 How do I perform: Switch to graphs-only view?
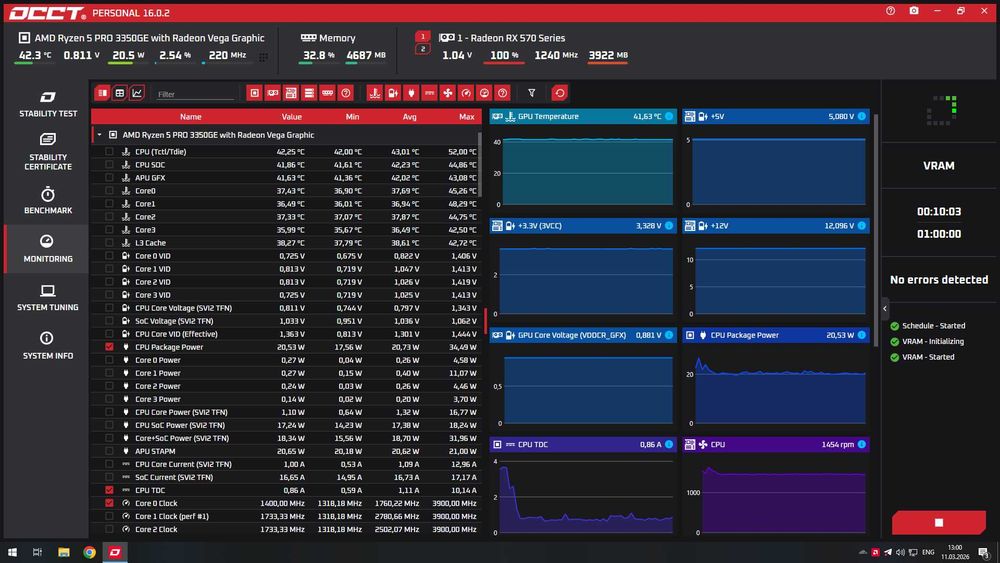click(136, 93)
